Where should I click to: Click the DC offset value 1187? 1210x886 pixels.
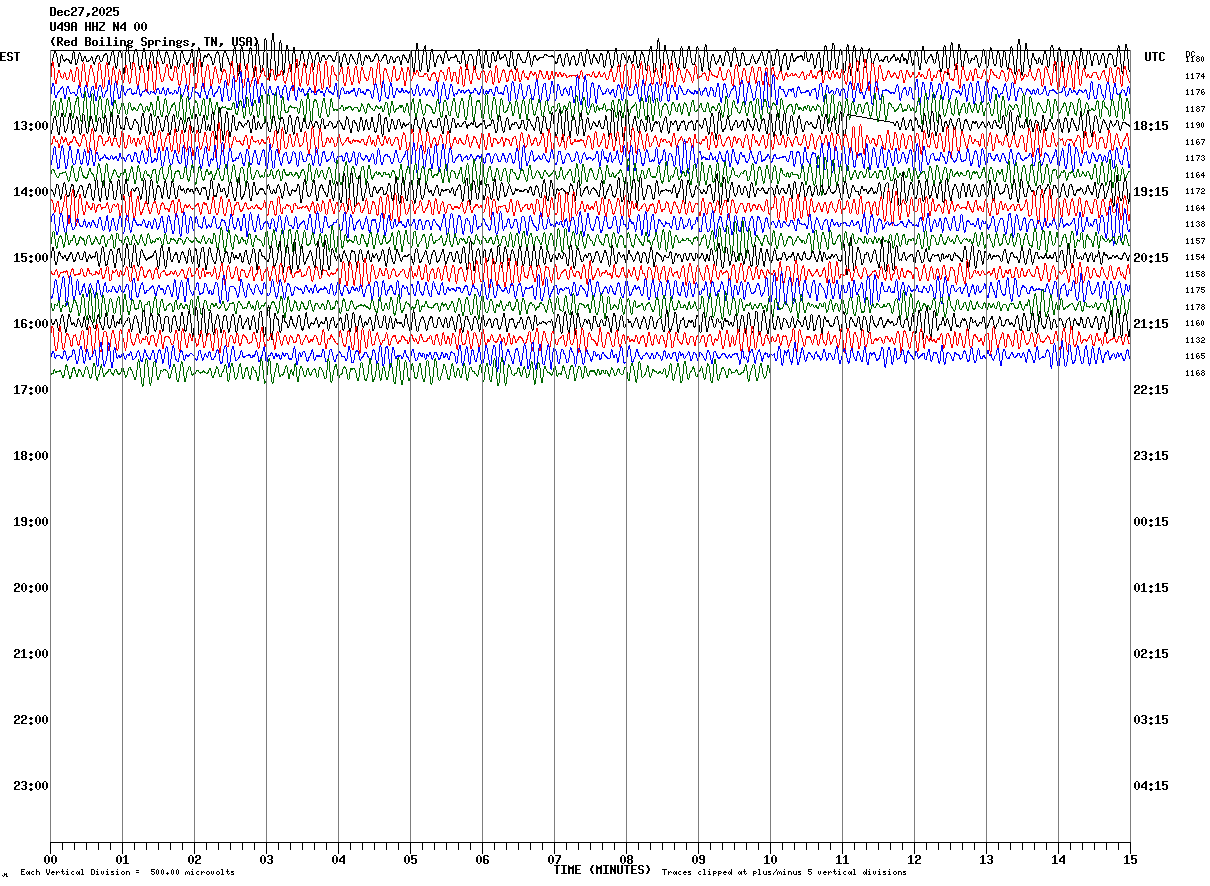coord(1195,109)
